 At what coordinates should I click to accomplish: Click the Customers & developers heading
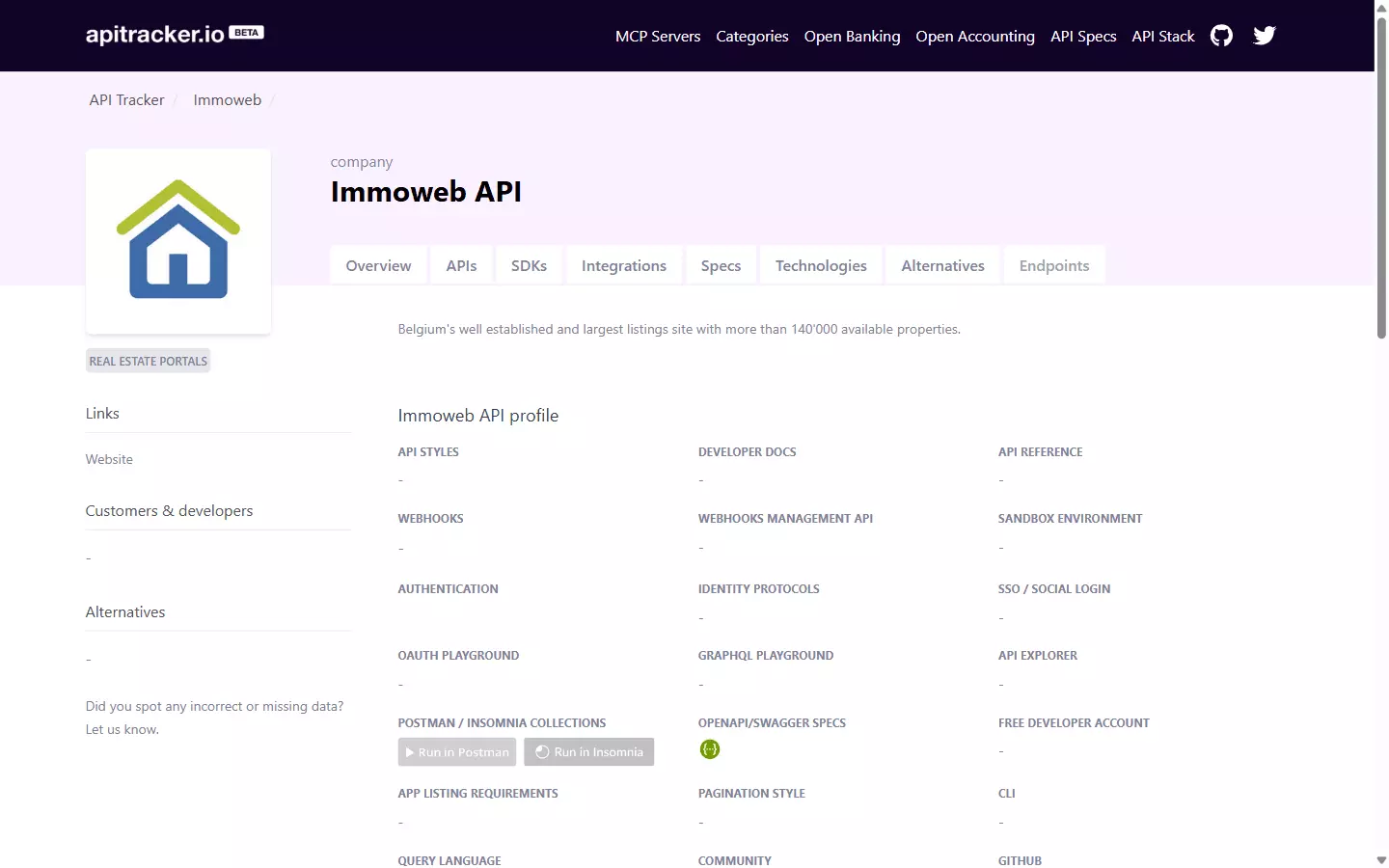pos(170,511)
